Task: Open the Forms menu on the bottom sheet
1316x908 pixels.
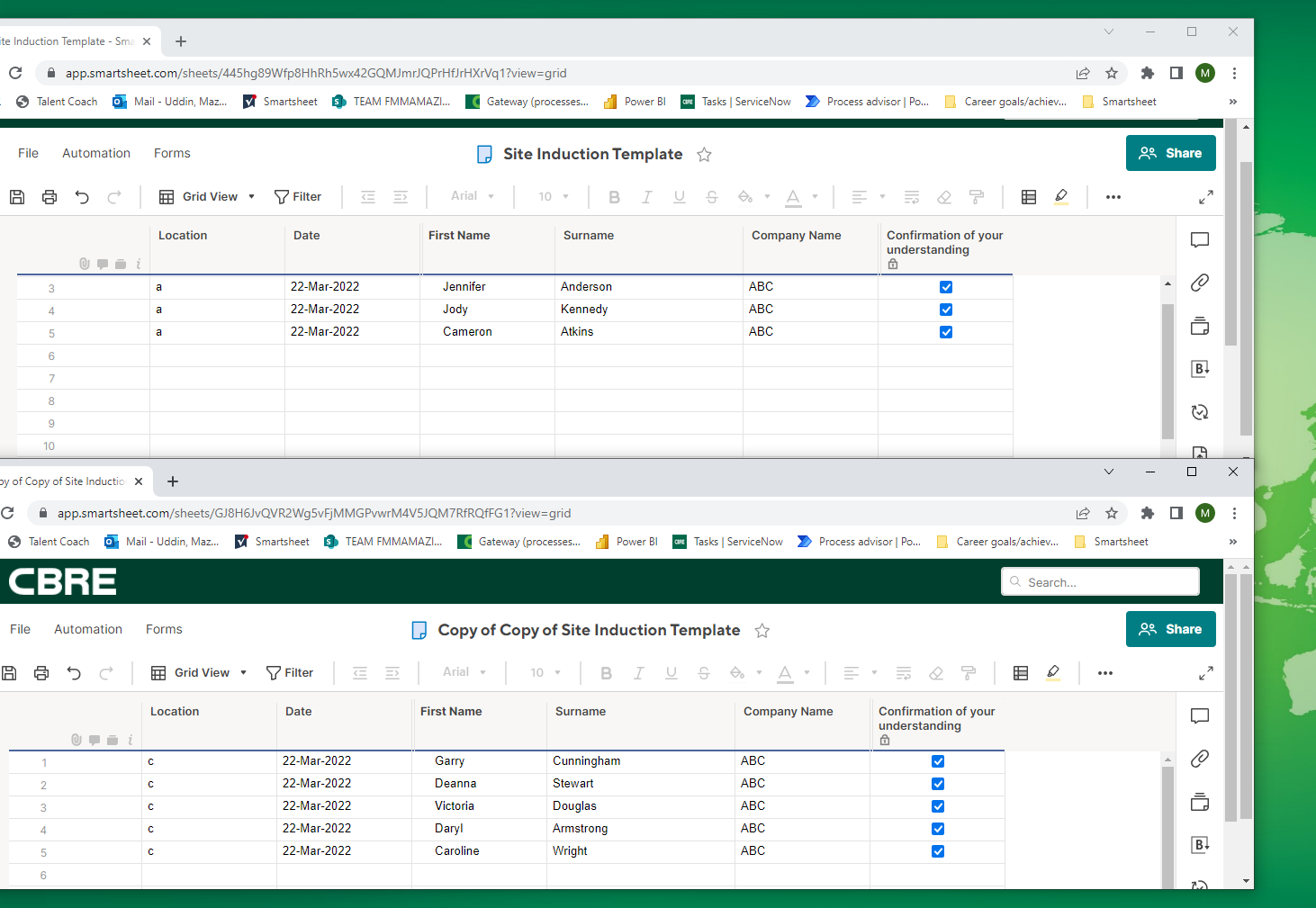Action: 164,629
